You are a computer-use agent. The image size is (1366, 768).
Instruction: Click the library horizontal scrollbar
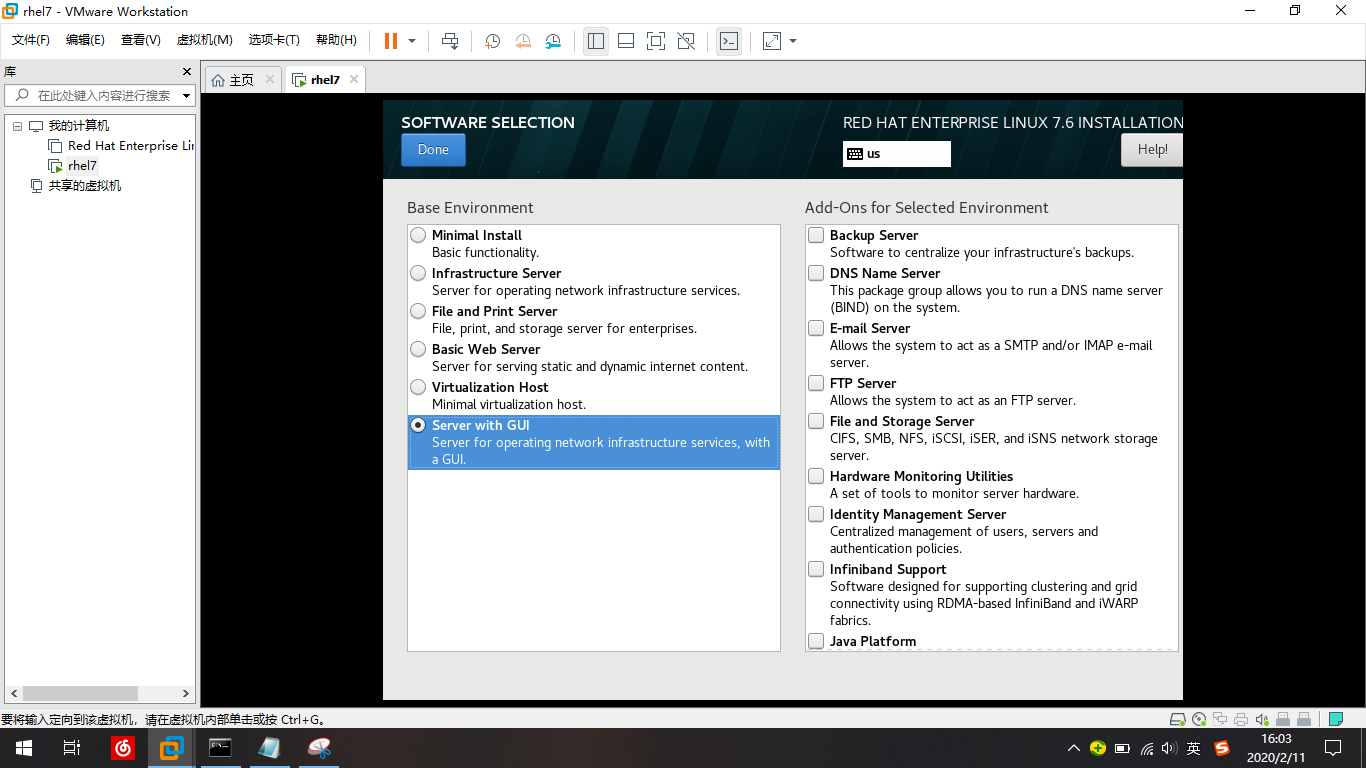click(80, 693)
